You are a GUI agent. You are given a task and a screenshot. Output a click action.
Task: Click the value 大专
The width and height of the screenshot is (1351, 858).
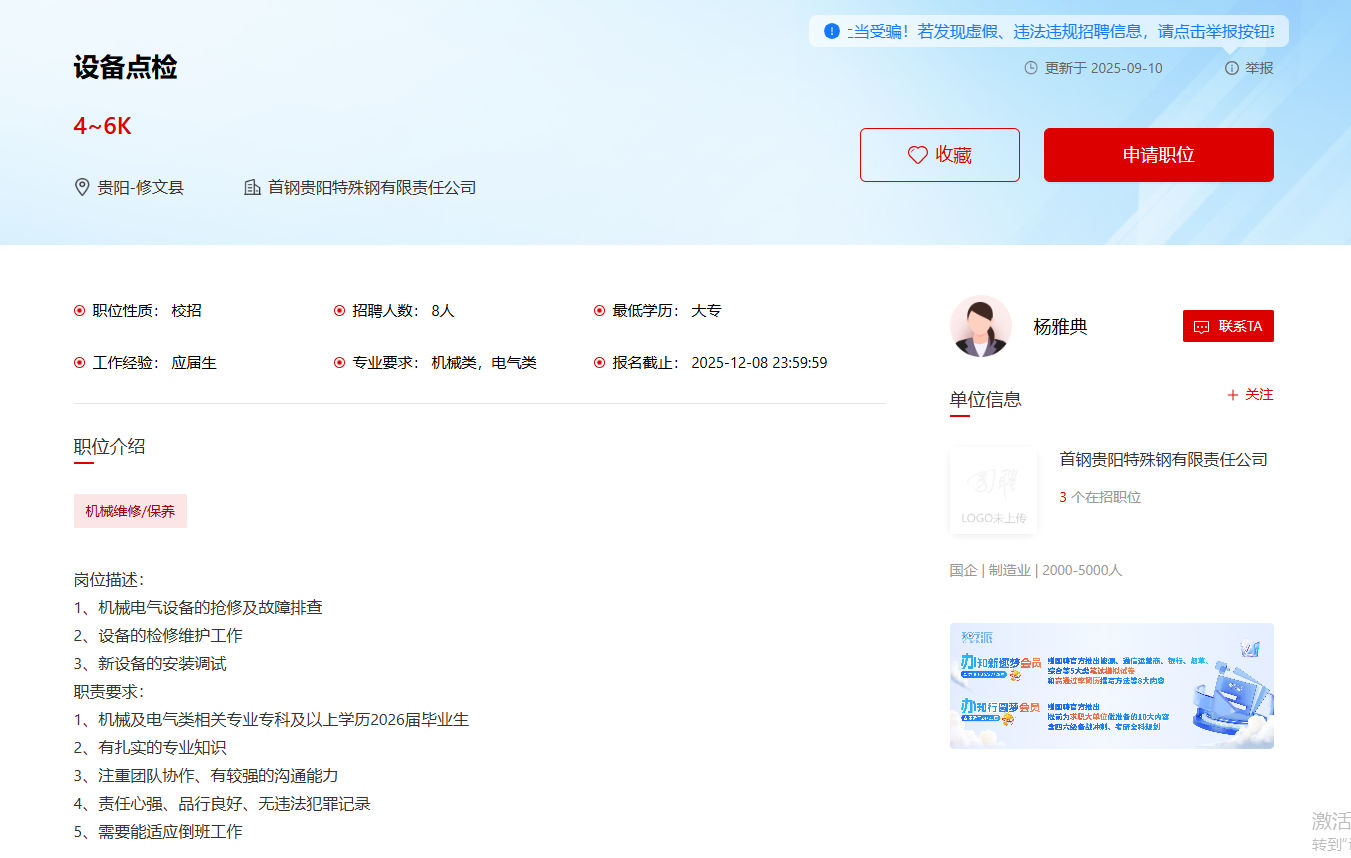point(707,311)
